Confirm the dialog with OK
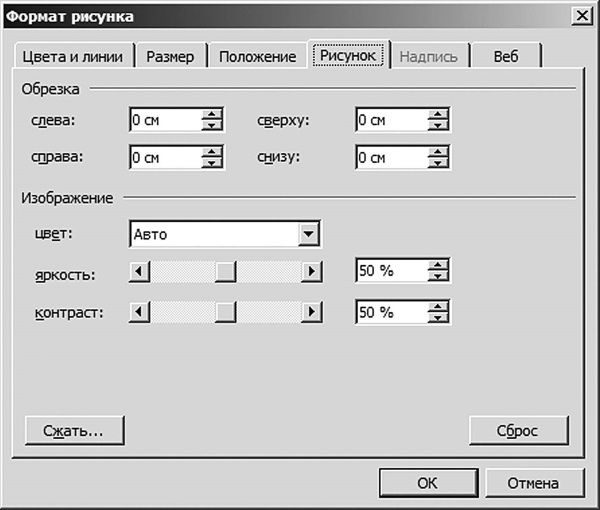The height and width of the screenshot is (510, 600). point(427,482)
